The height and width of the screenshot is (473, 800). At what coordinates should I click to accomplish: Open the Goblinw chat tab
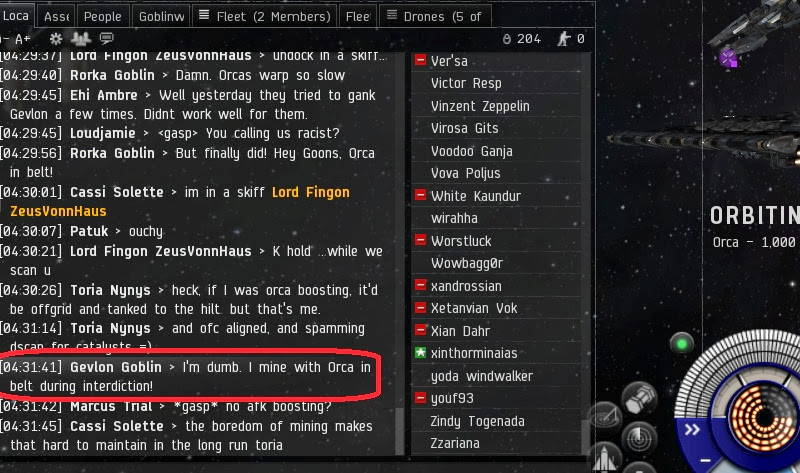tap(161, 16)
